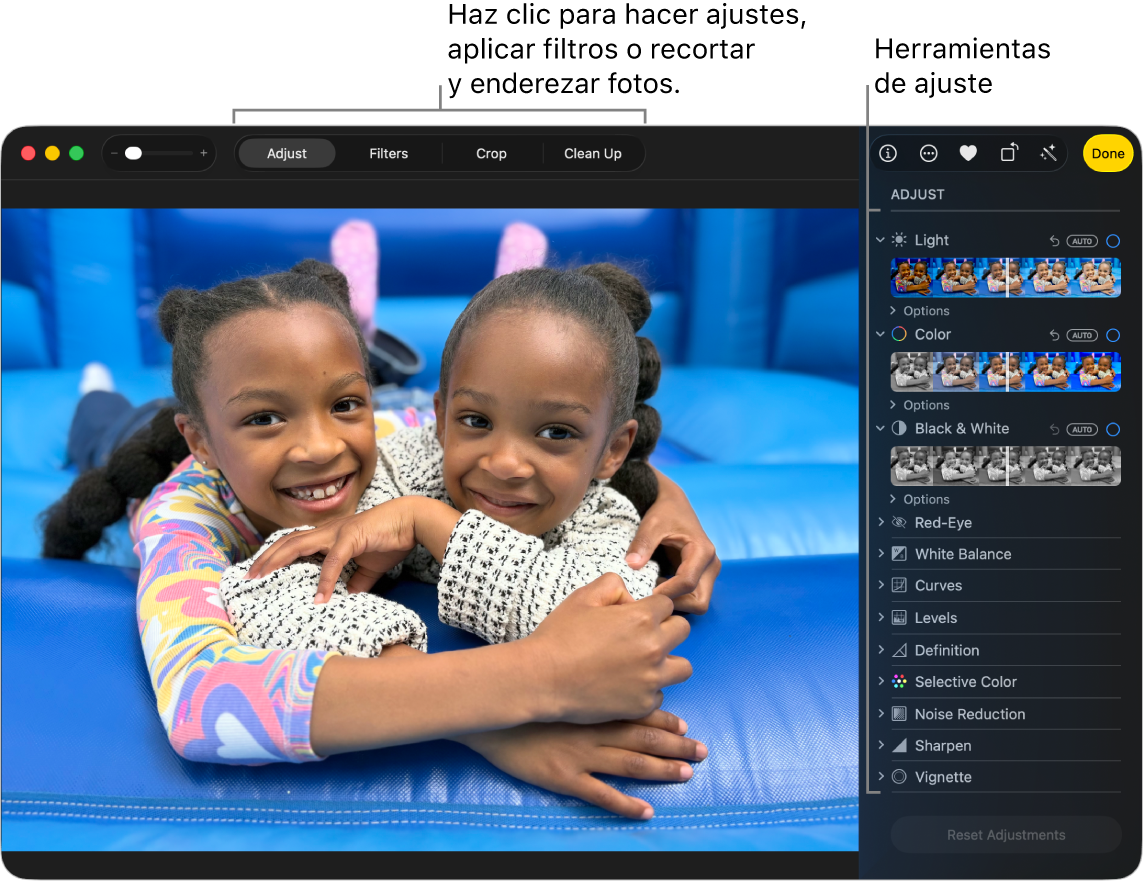1144x883 pixels.
Task: Open the photo info panel
Action: (888, 153)
